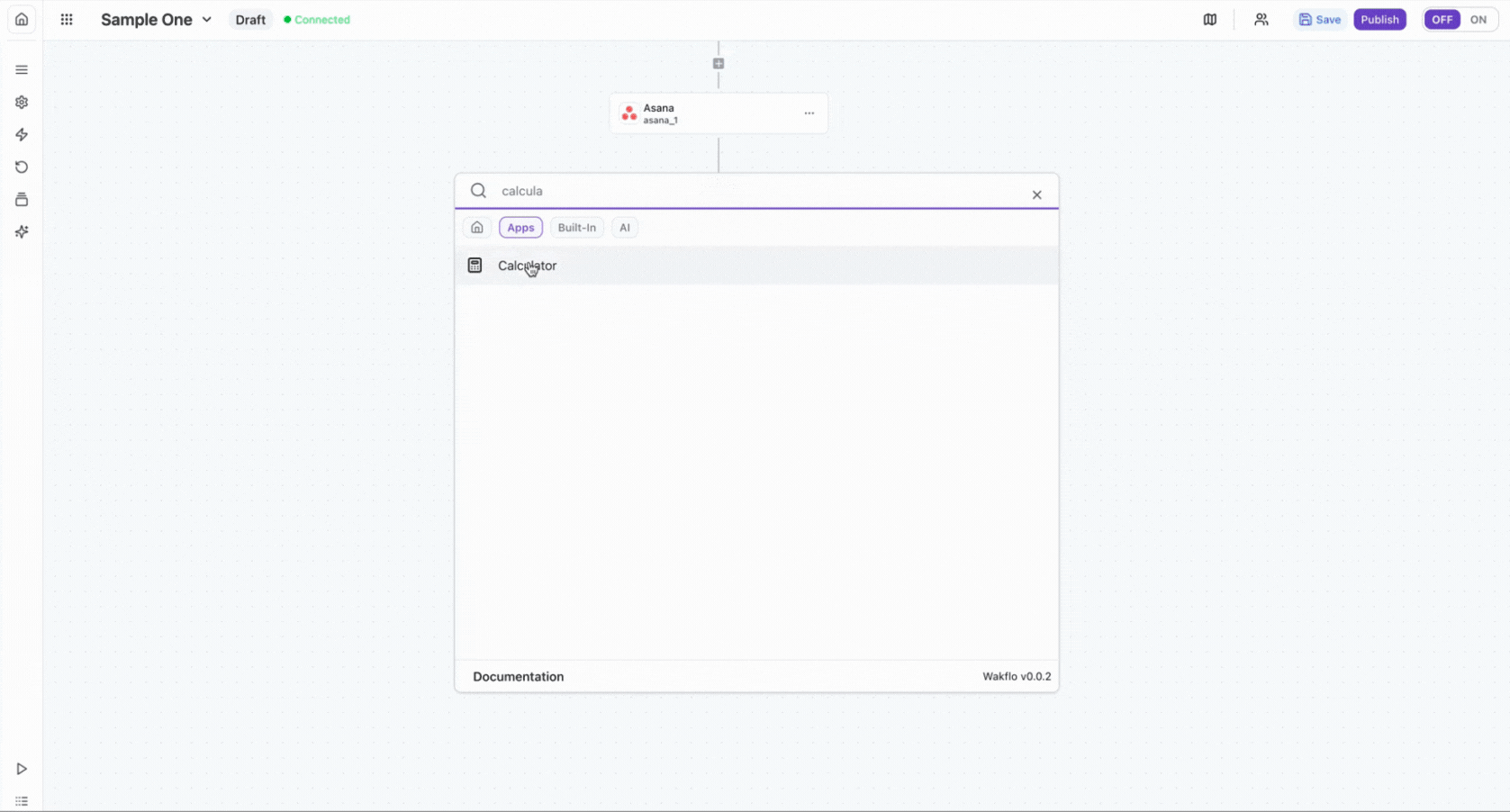
Task: Click the home icon in top bar
Action: pos(22,20)
